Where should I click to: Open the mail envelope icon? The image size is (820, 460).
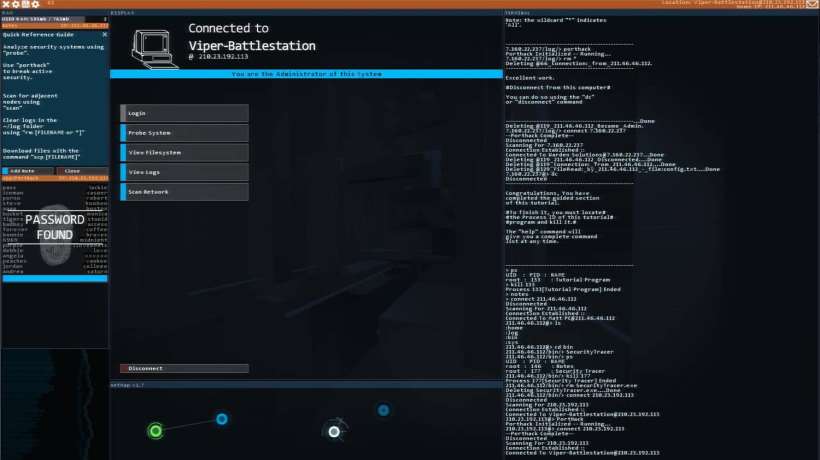point(812,4)
